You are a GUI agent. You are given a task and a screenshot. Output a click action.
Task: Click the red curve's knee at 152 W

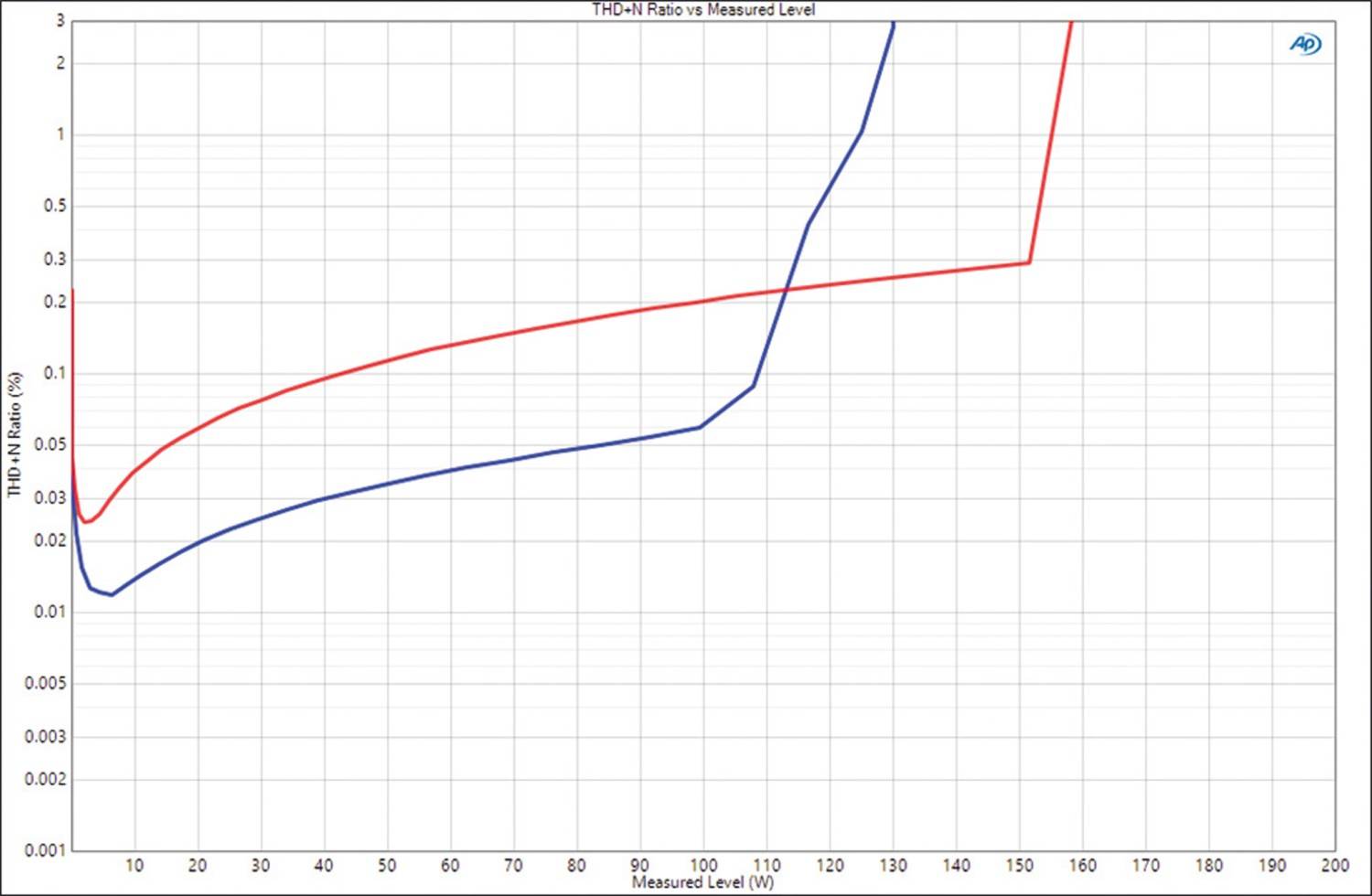tap(1030, 263)
